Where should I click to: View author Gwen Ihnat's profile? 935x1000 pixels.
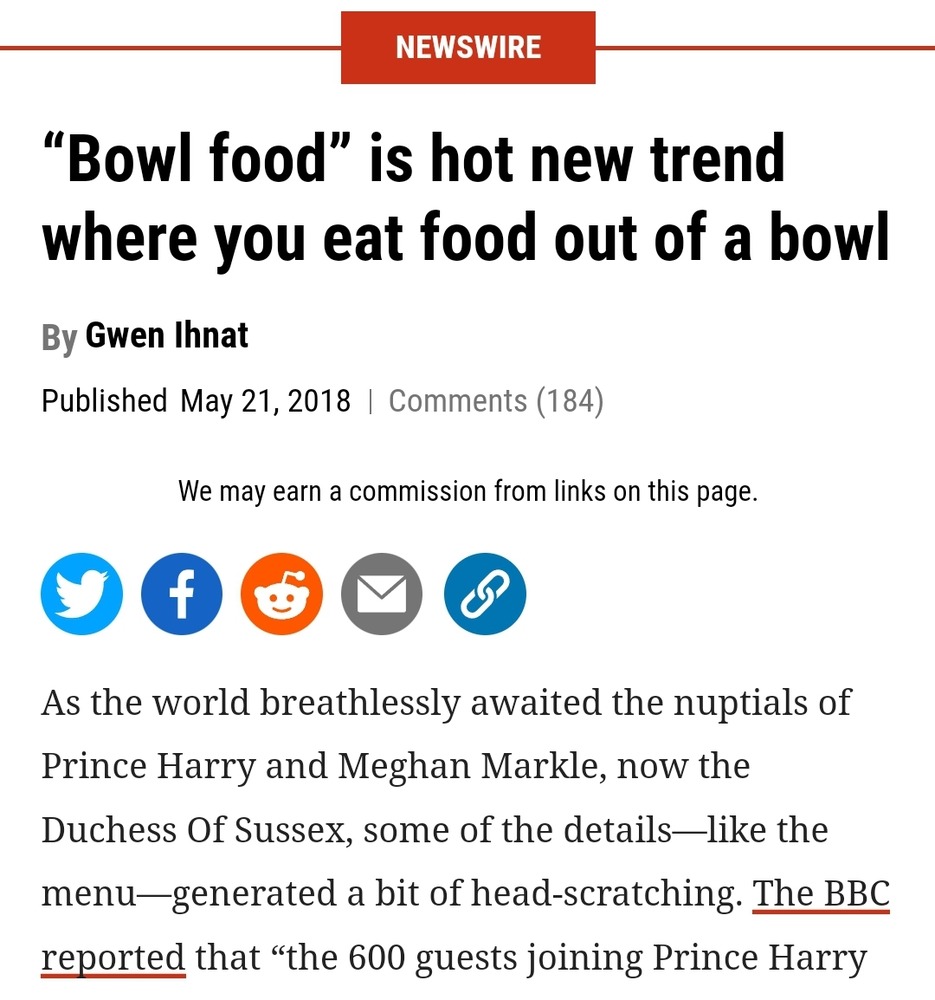click(x=167, y=336)
